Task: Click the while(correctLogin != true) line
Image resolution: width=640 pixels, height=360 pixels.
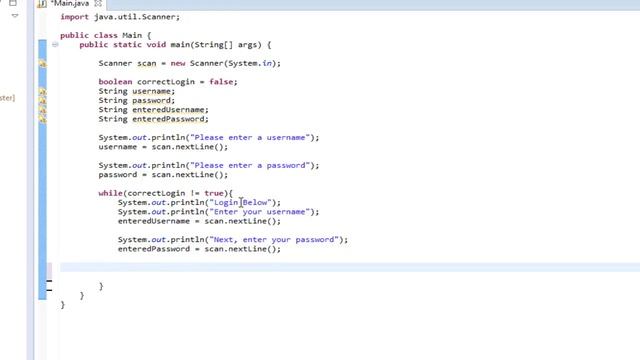Action: coord(165,193)
